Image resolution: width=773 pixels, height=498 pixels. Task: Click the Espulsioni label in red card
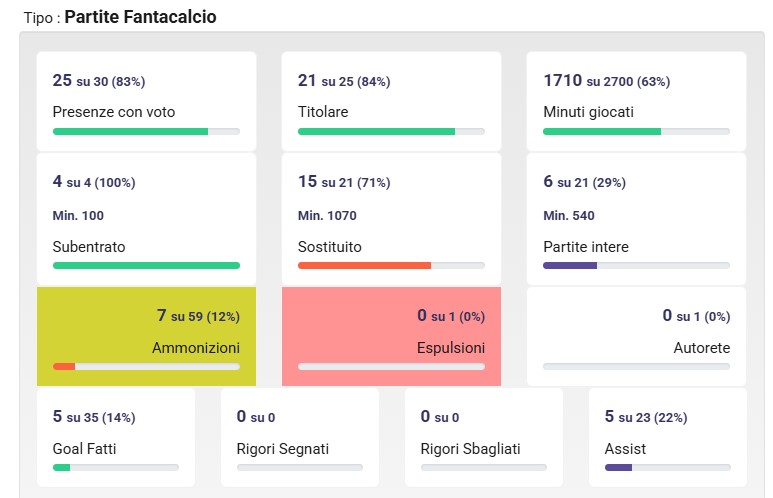pos(450,348)
